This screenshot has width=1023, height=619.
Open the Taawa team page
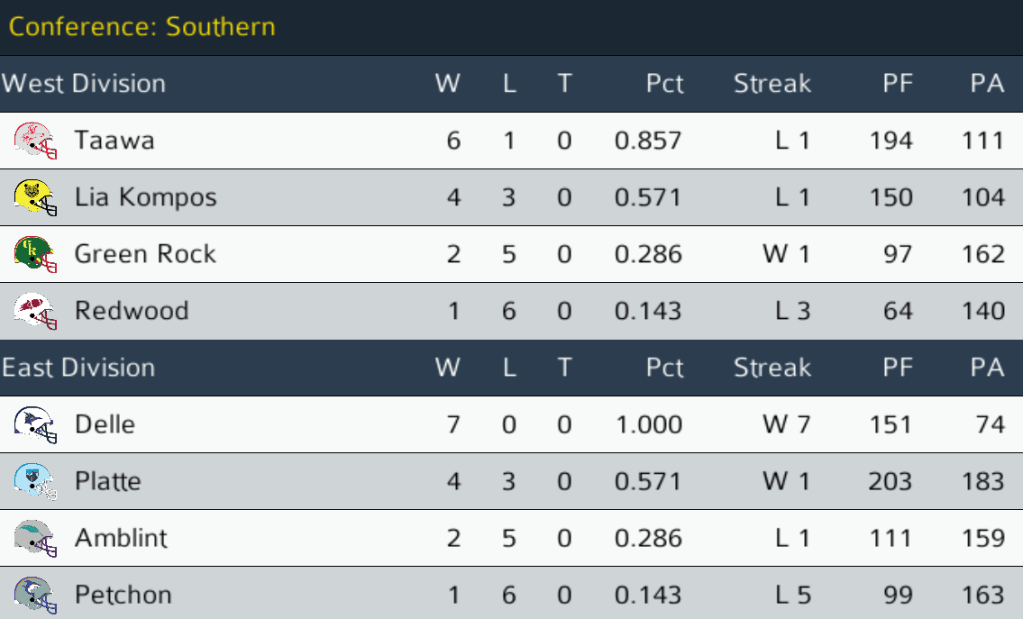coord(114,141)
